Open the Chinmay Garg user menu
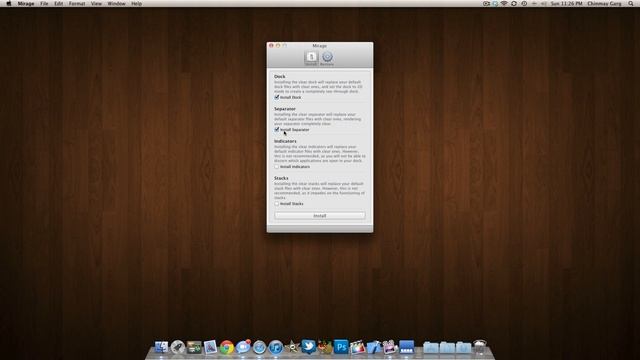 (604, 4)
